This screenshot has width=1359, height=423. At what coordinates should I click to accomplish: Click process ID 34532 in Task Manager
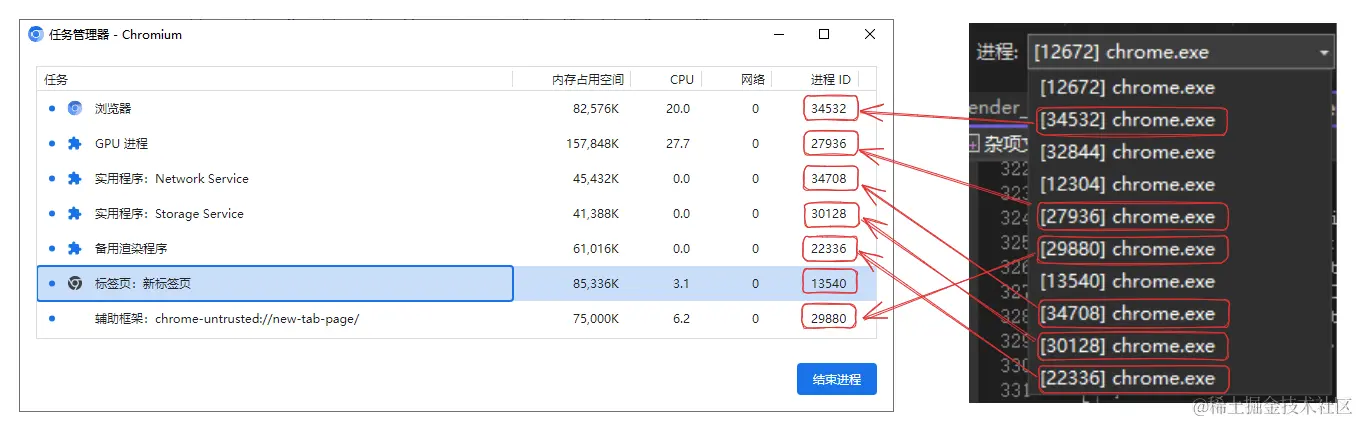tap(829, 108)
